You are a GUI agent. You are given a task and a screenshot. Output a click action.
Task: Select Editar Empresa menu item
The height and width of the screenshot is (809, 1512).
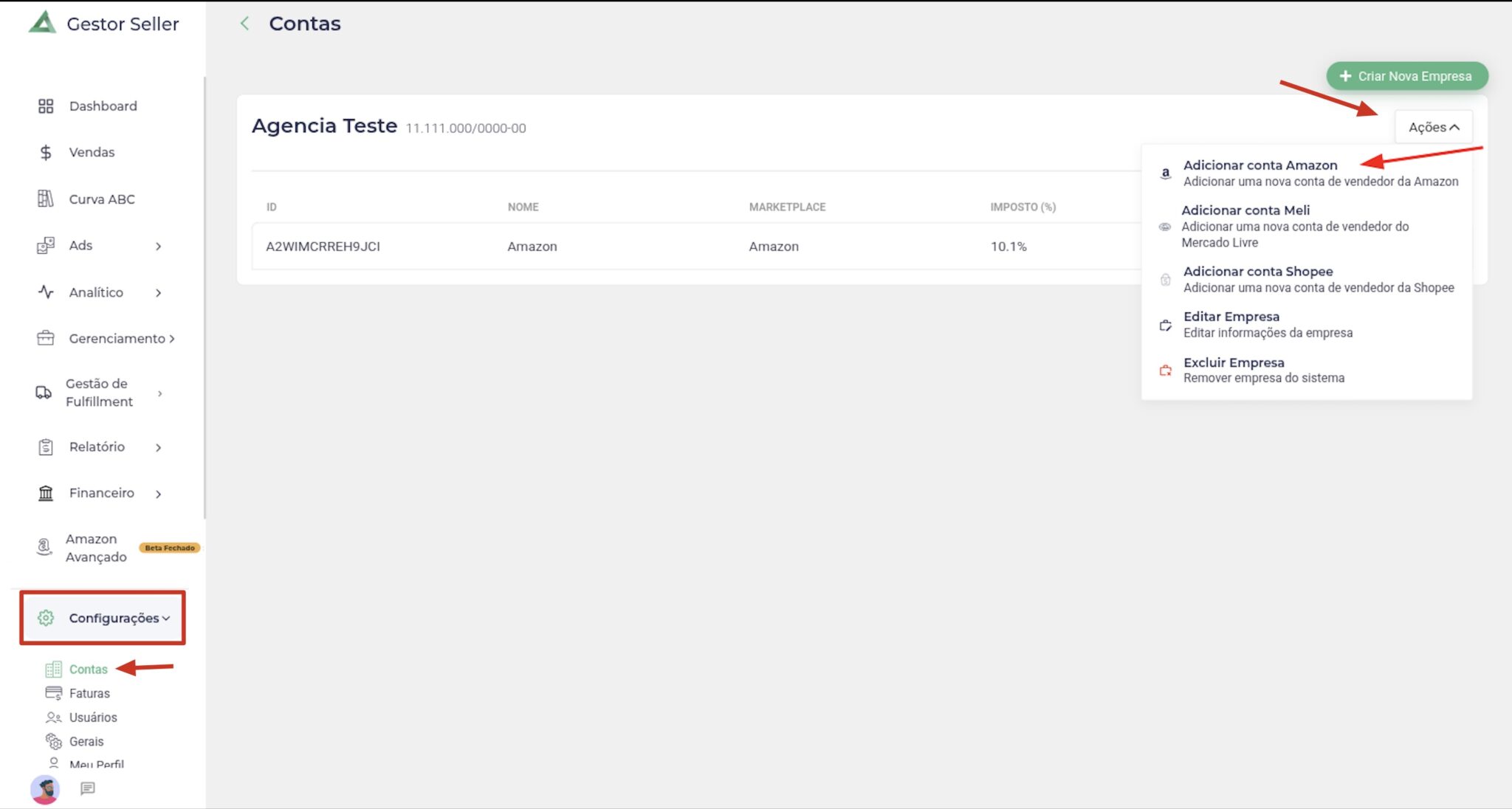(x=1231, y=317)
